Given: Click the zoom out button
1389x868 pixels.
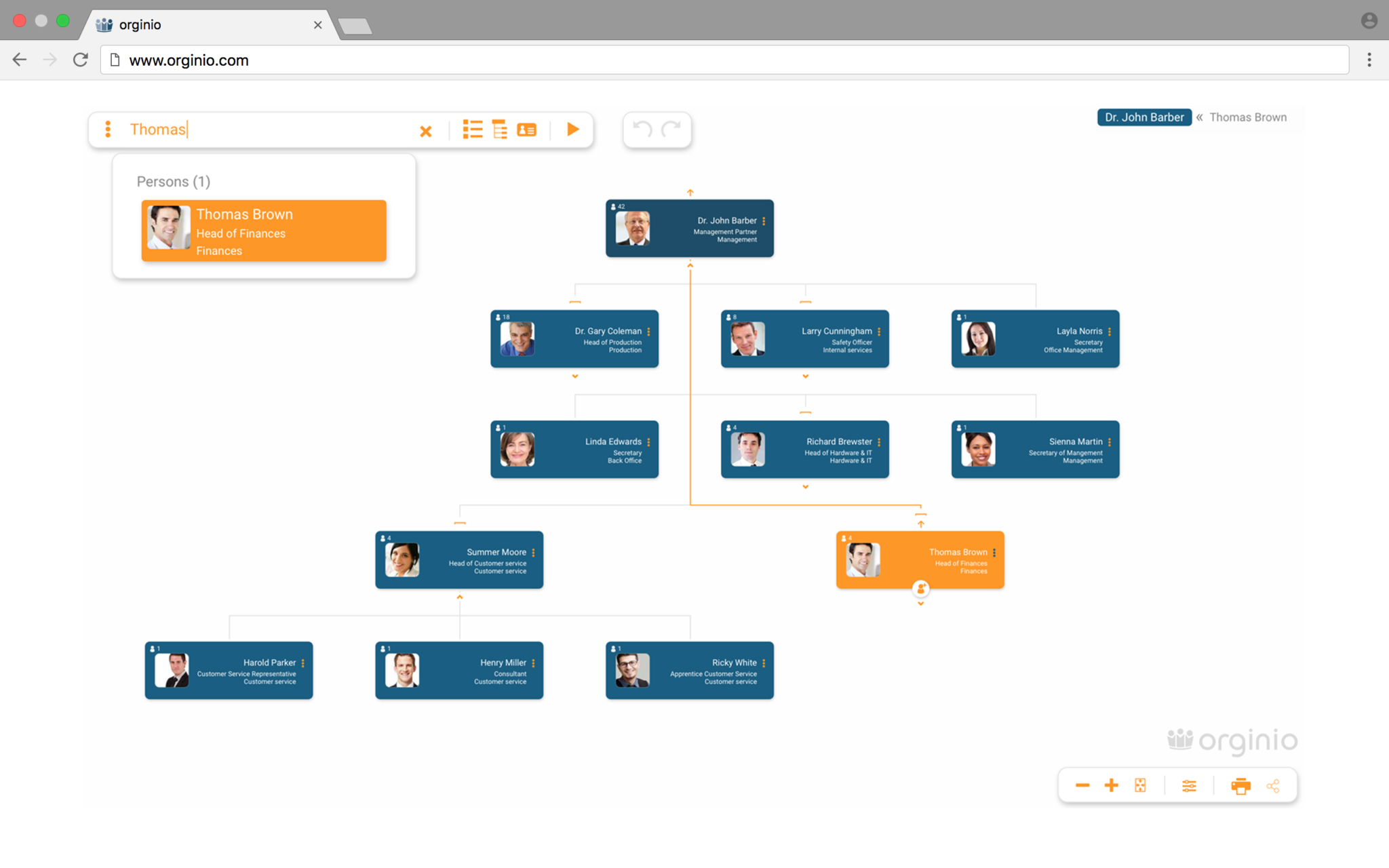Looking at the screenshot, I should tap(1083, 786).
